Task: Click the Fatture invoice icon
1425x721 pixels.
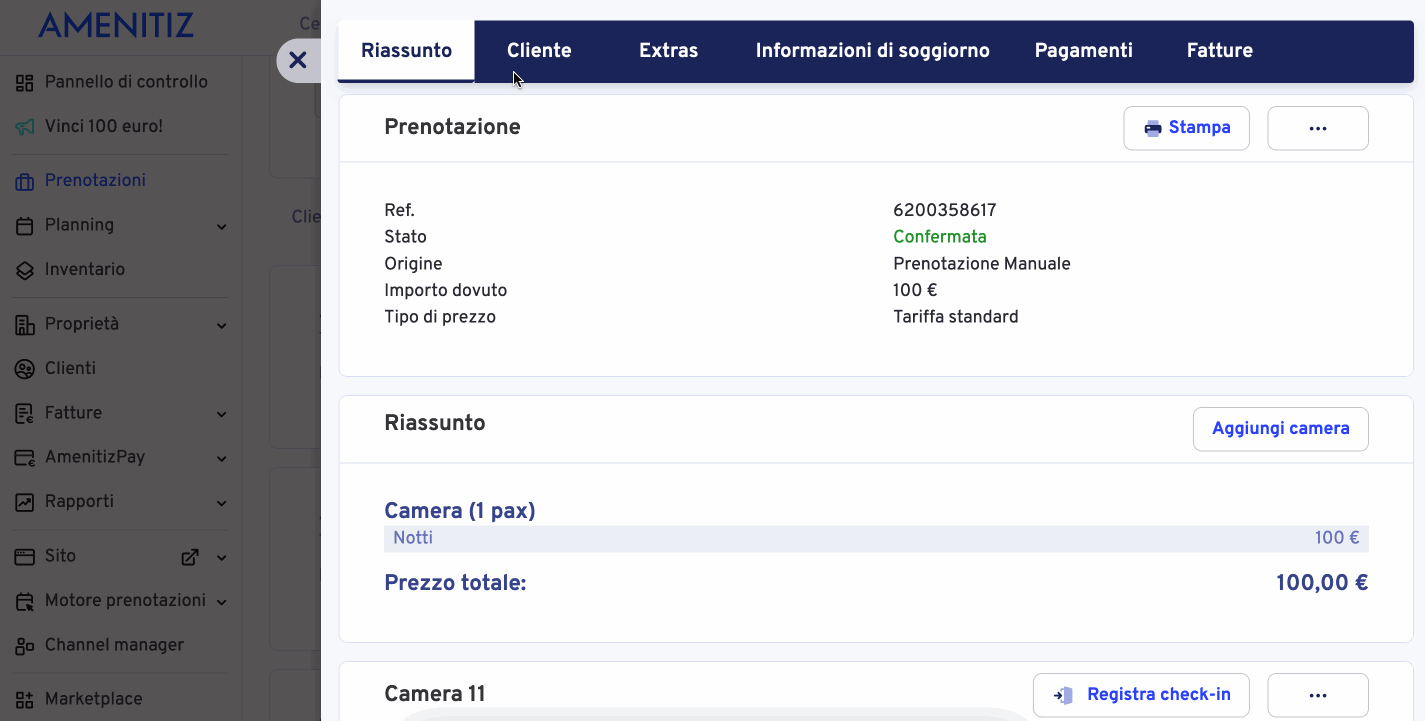Action: (x=25, y=413)
